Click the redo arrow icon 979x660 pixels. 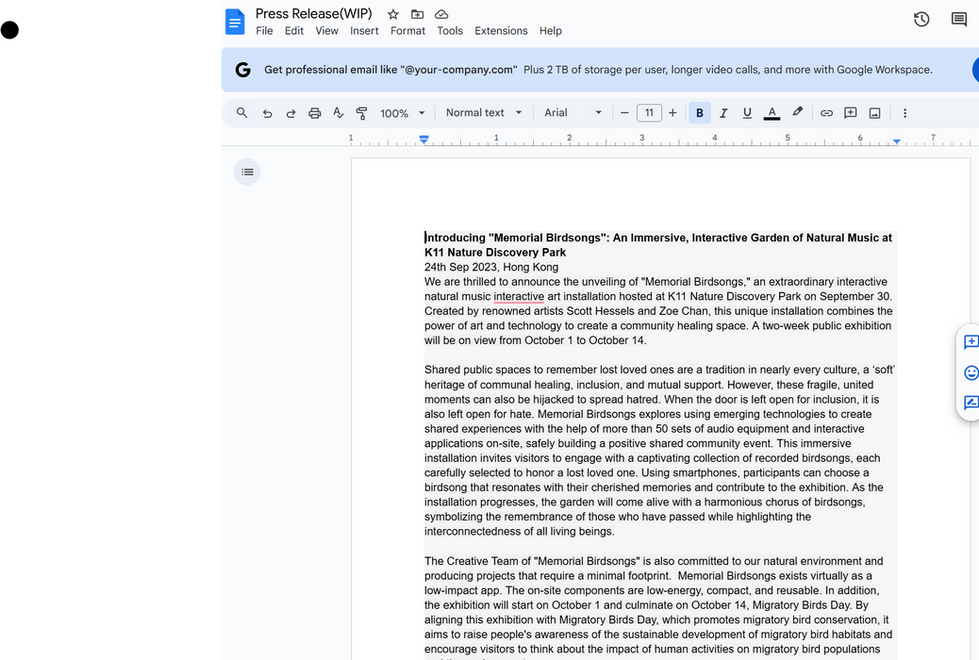tap(290, 113)
